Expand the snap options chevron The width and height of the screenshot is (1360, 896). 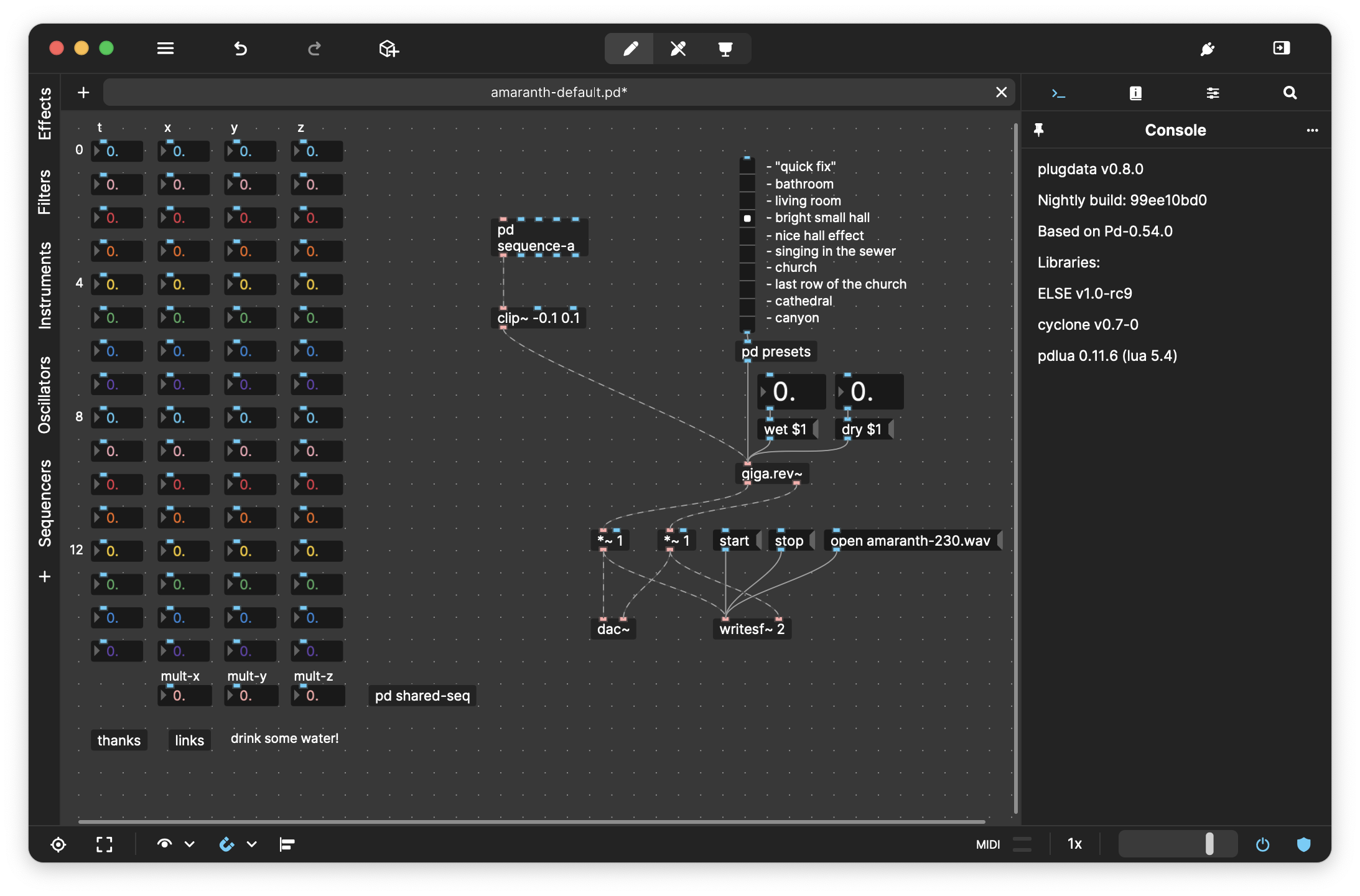[x=251, y=844]
